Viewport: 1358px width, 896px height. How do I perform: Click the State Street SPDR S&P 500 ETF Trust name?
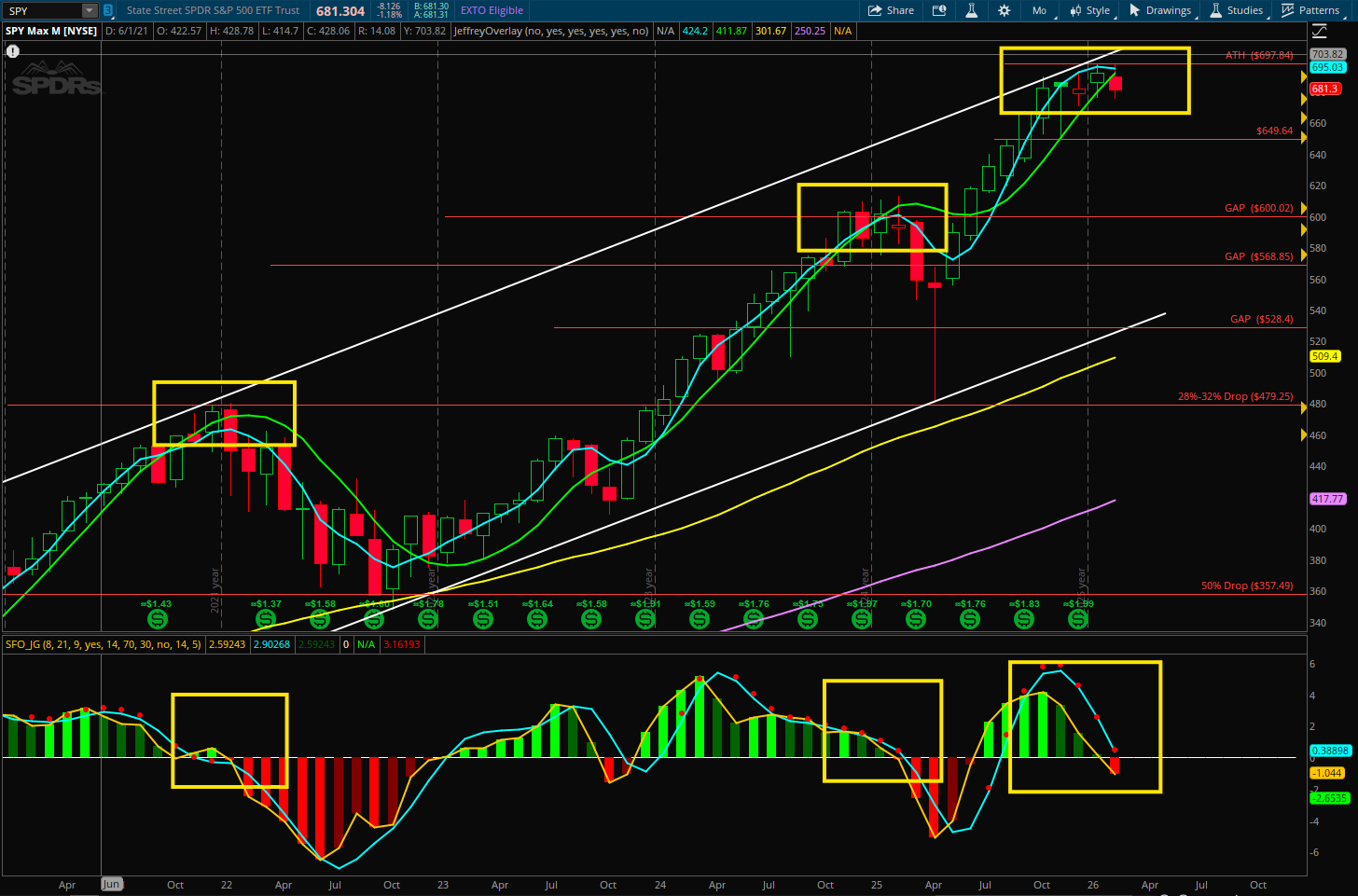point(213,10)
